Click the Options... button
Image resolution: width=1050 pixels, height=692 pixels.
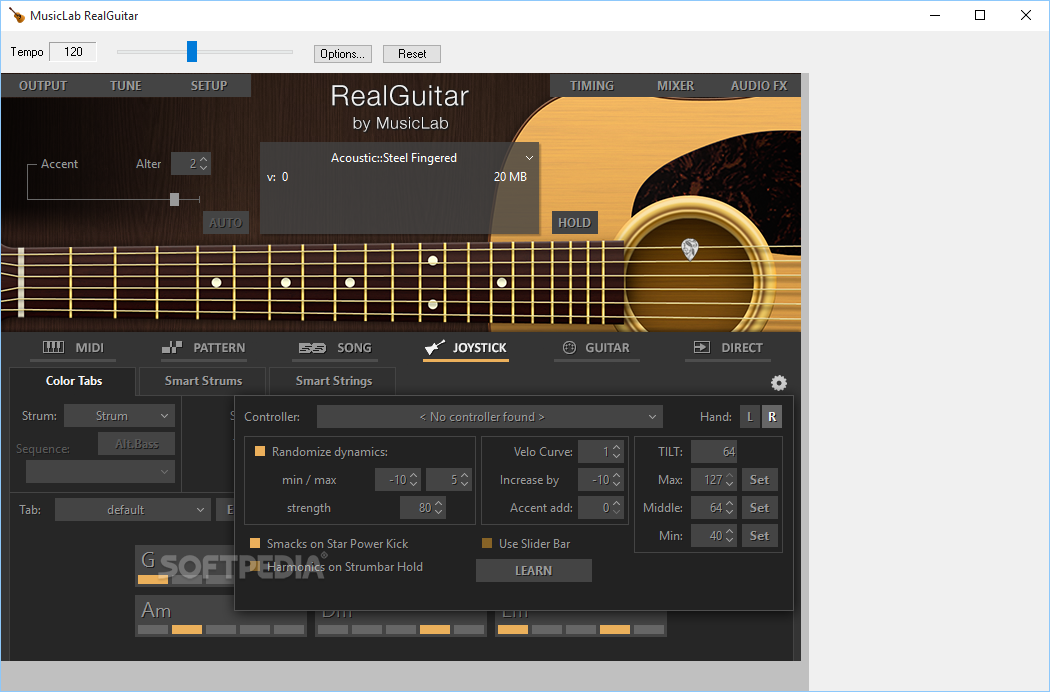343,54
